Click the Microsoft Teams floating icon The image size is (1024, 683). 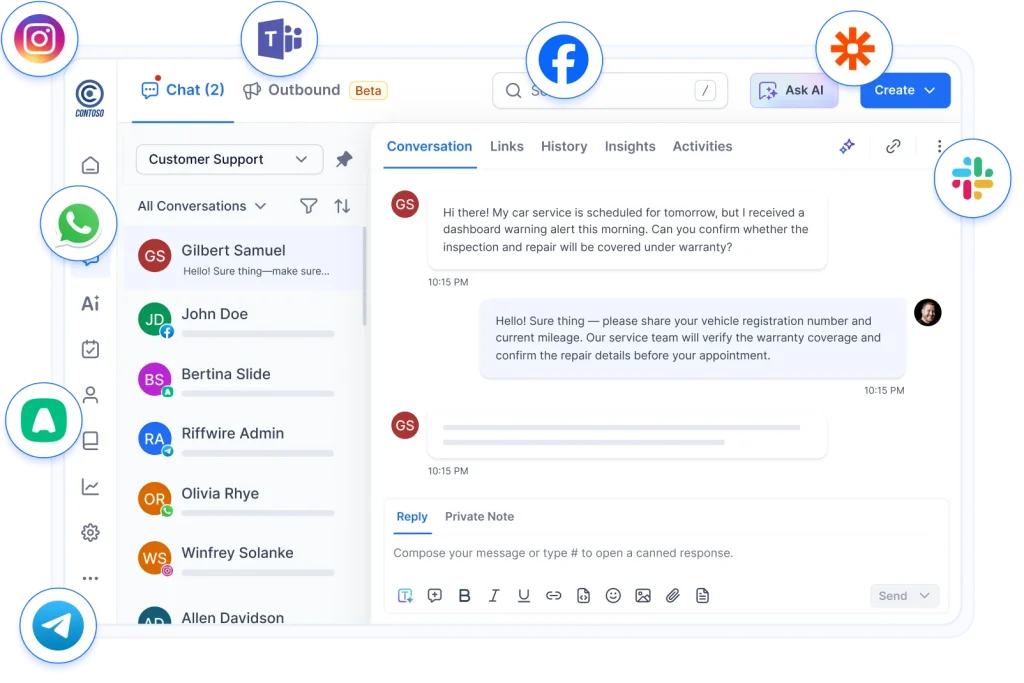point(280,39)
